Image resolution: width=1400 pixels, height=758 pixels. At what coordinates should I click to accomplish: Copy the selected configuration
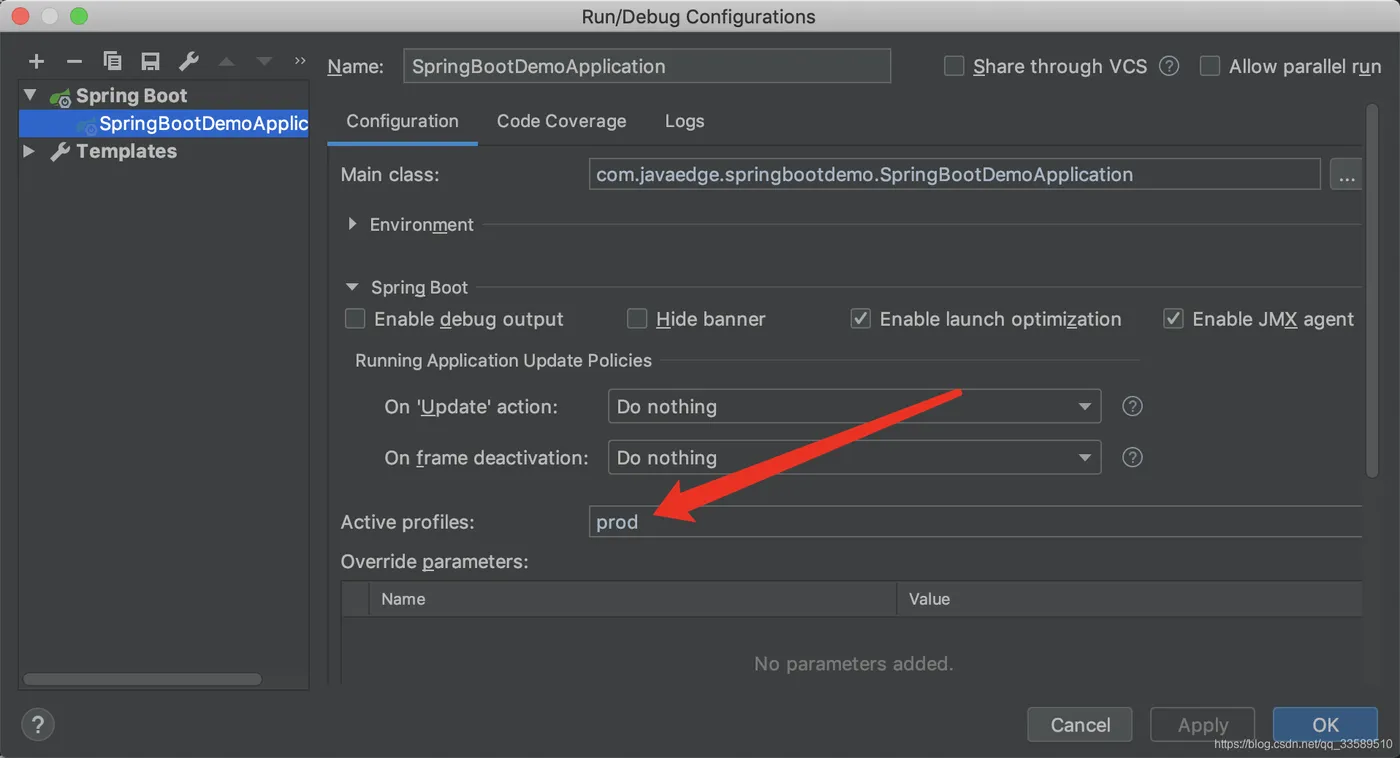point(112,62)
